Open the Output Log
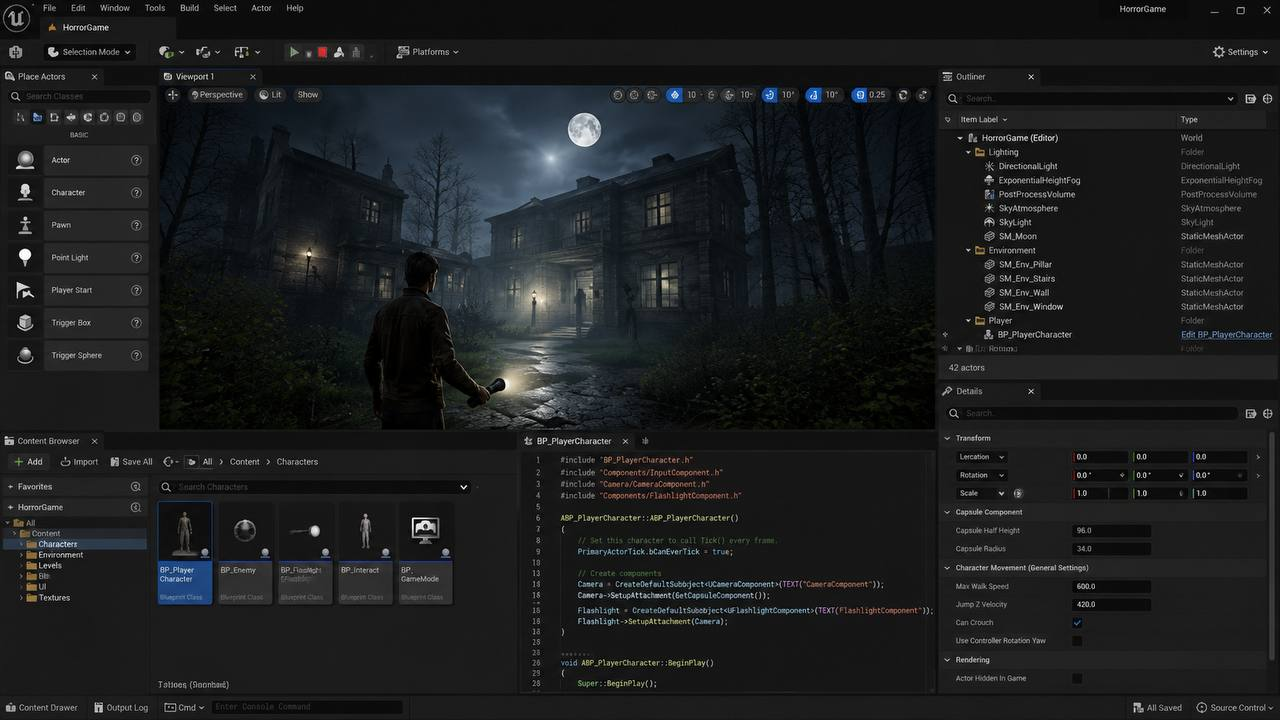The width and height of the screenshot is (1280, 720). [120, 708]
